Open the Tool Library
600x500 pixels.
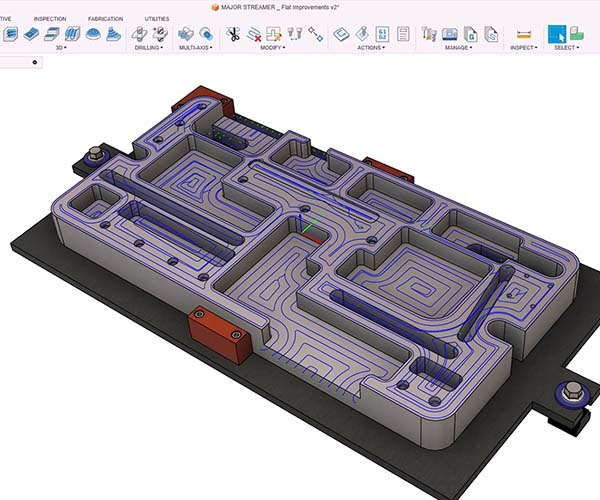(429, 34)
